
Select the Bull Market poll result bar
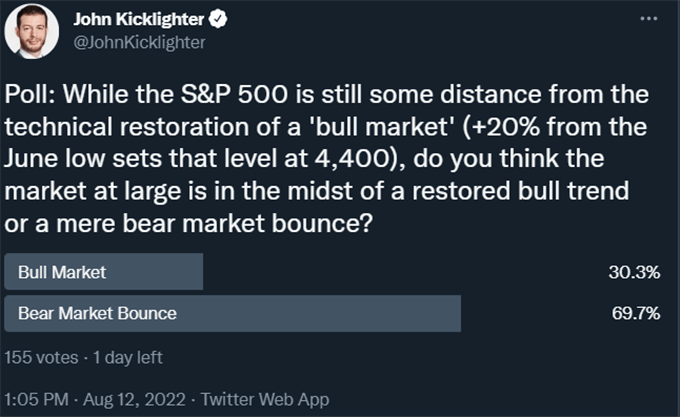pos(104,272)
